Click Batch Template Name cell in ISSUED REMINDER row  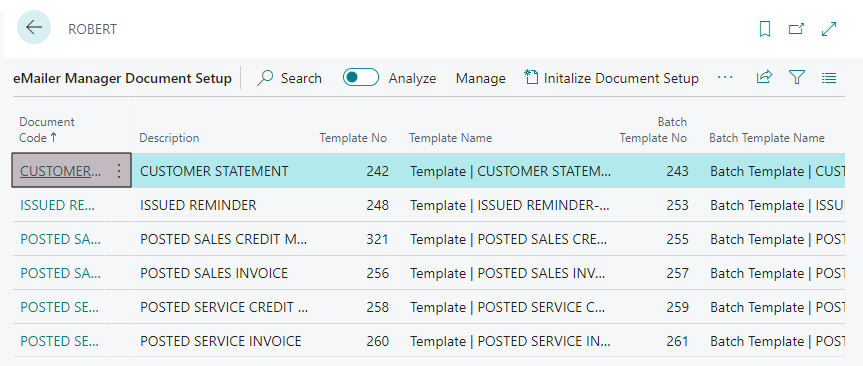tap(777, 205)
